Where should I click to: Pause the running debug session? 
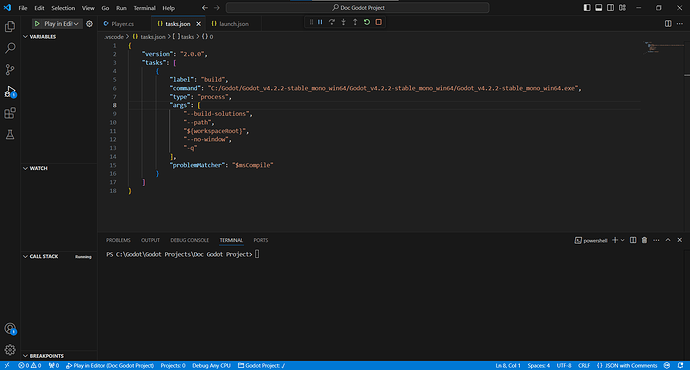[x=320, y=22]
